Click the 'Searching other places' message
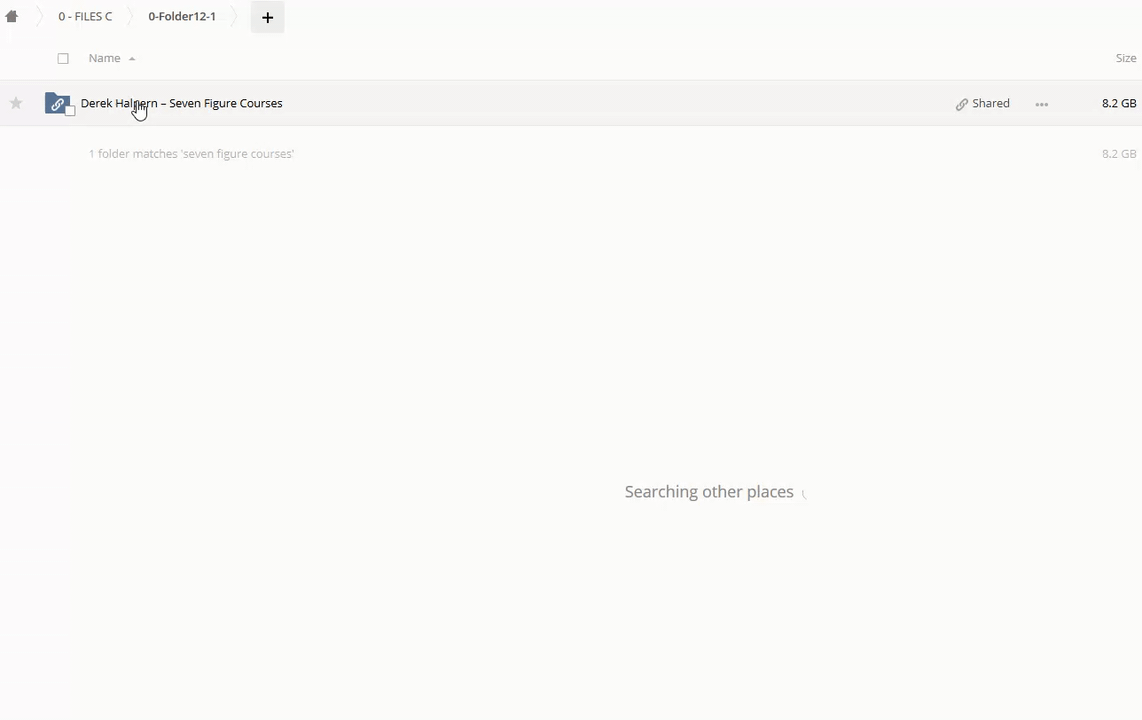 pyautogui.click(x=708, y=492)
